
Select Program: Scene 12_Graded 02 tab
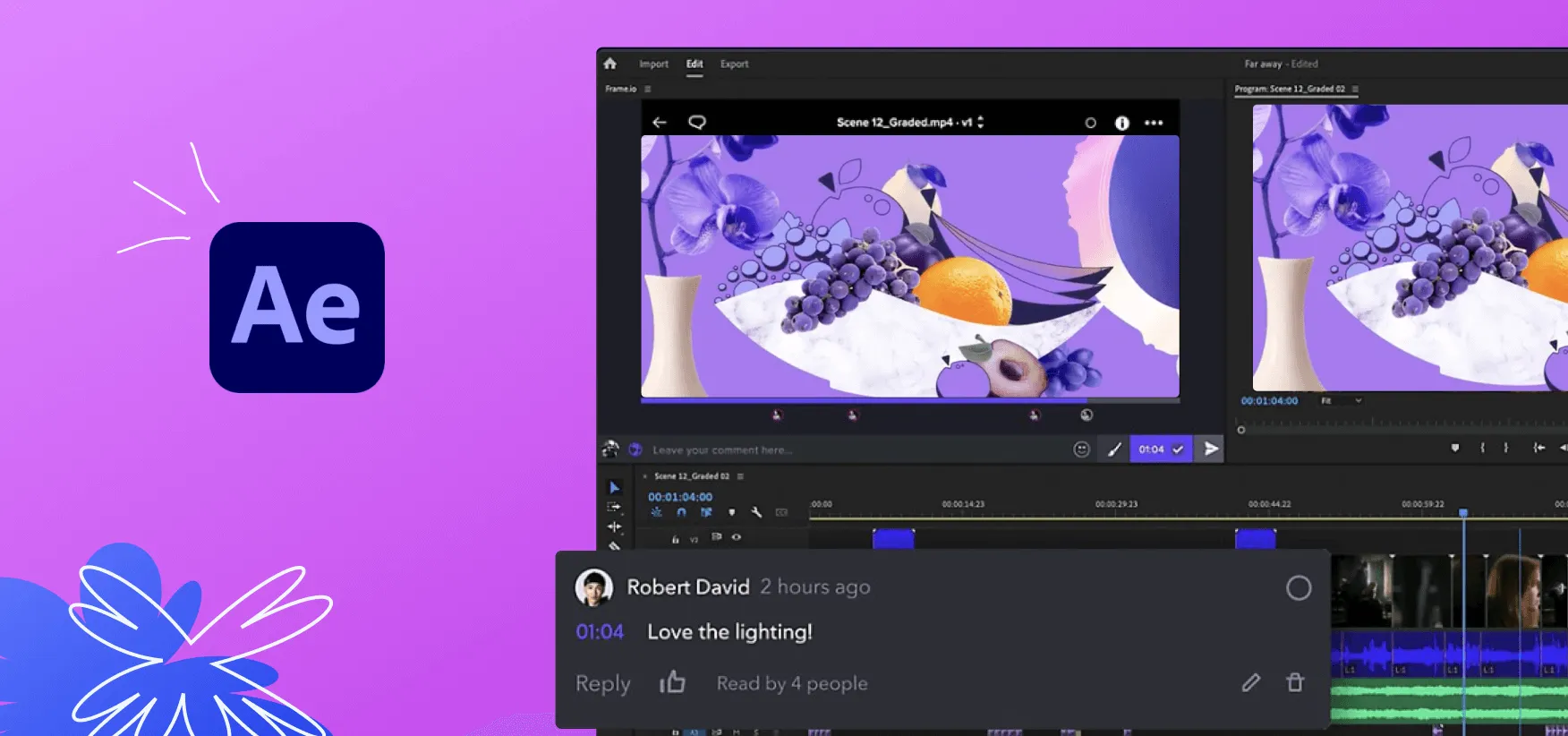click(1290, 89)
